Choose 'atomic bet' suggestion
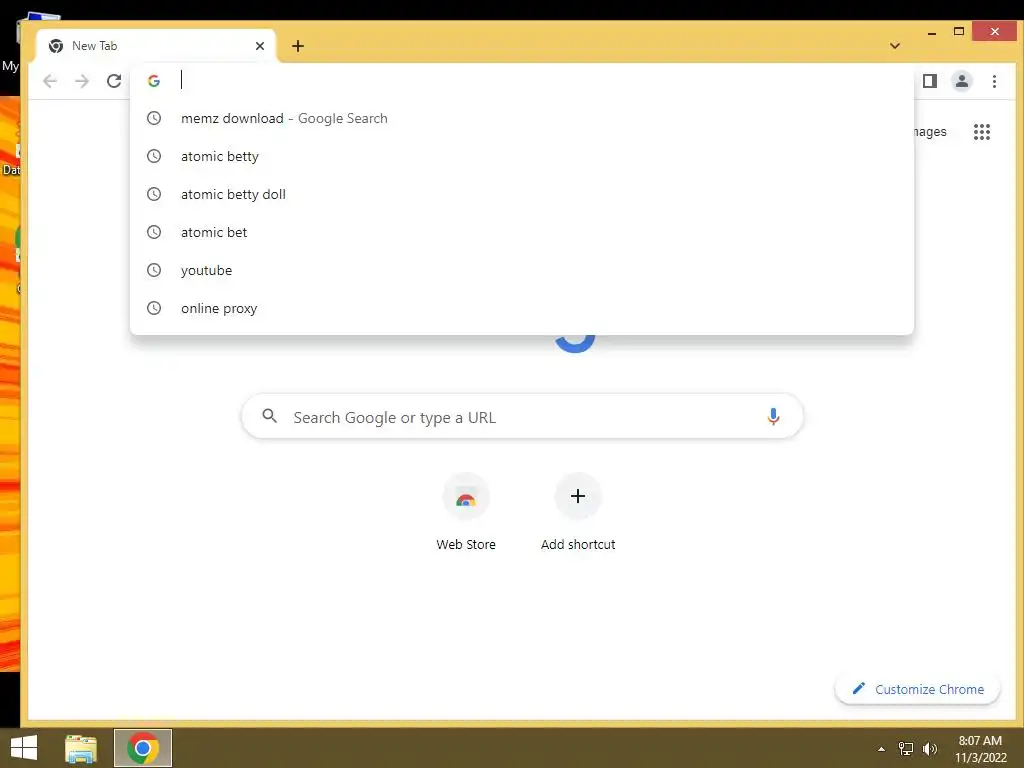 [x=522, y=232]
